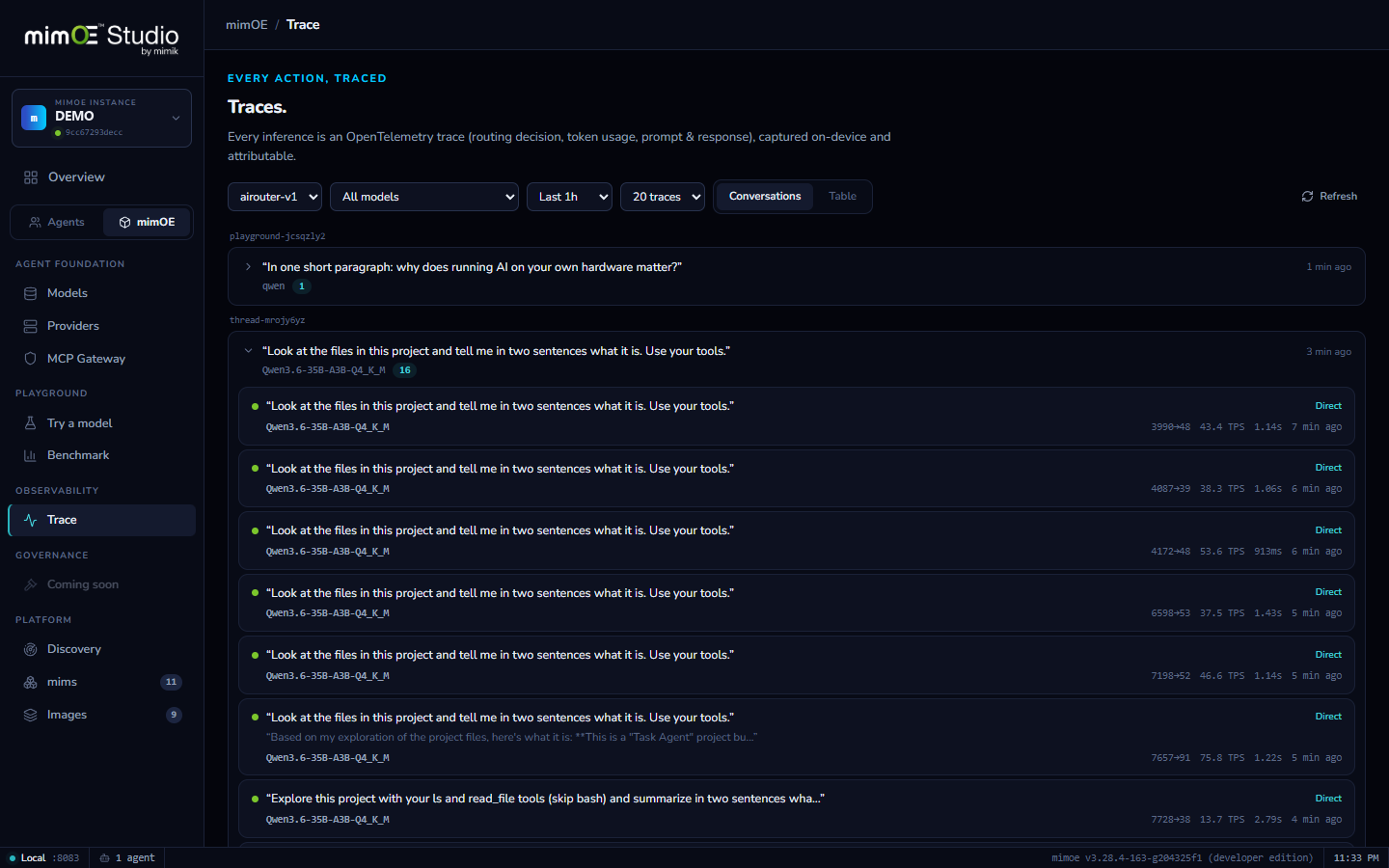Open the trace with 7198→52 tokens
Viewport: 1389px width, 868px height.
click(x=797, y=665)
